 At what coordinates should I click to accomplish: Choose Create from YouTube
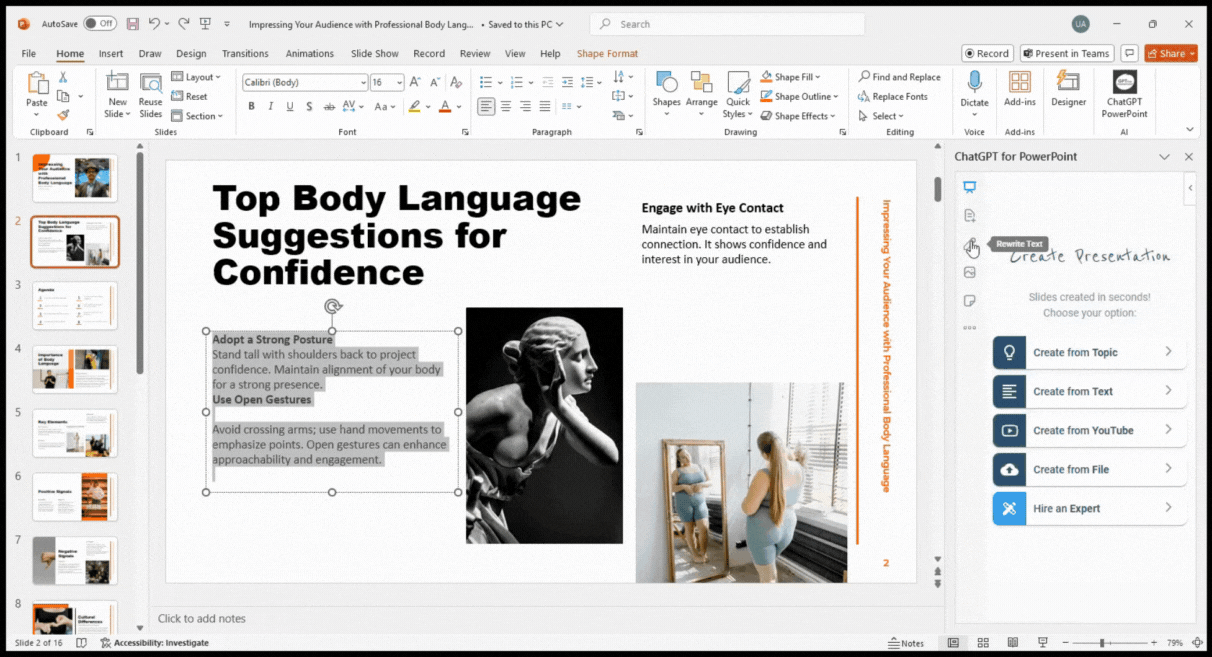click(x=1090, y=430)
